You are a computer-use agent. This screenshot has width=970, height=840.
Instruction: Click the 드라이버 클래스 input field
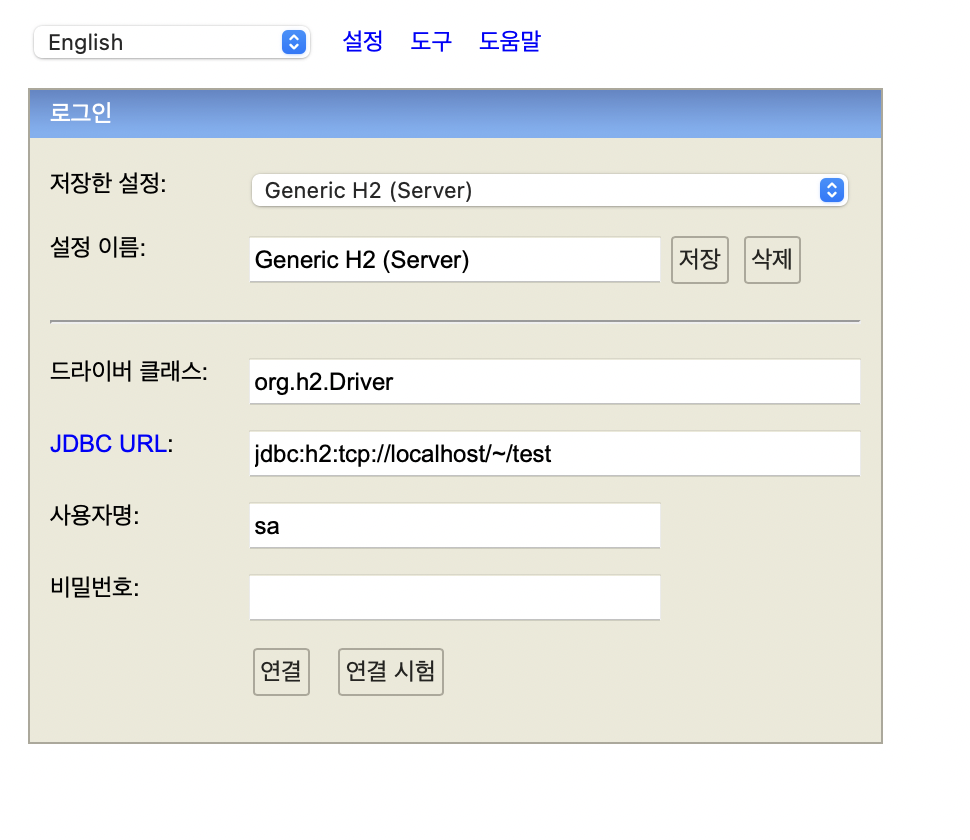point(555,382)
